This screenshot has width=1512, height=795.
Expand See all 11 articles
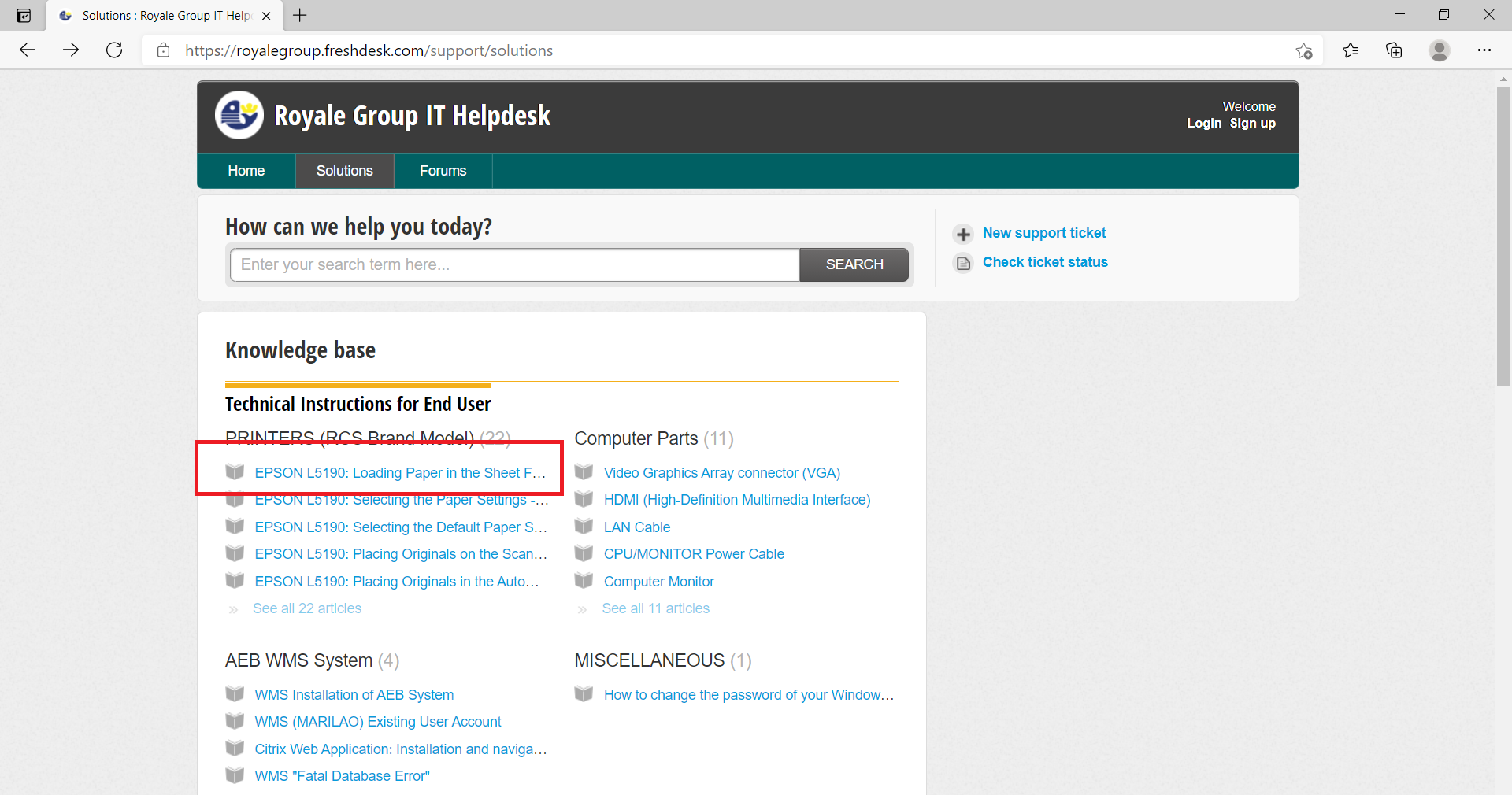(x=656, y=608)
